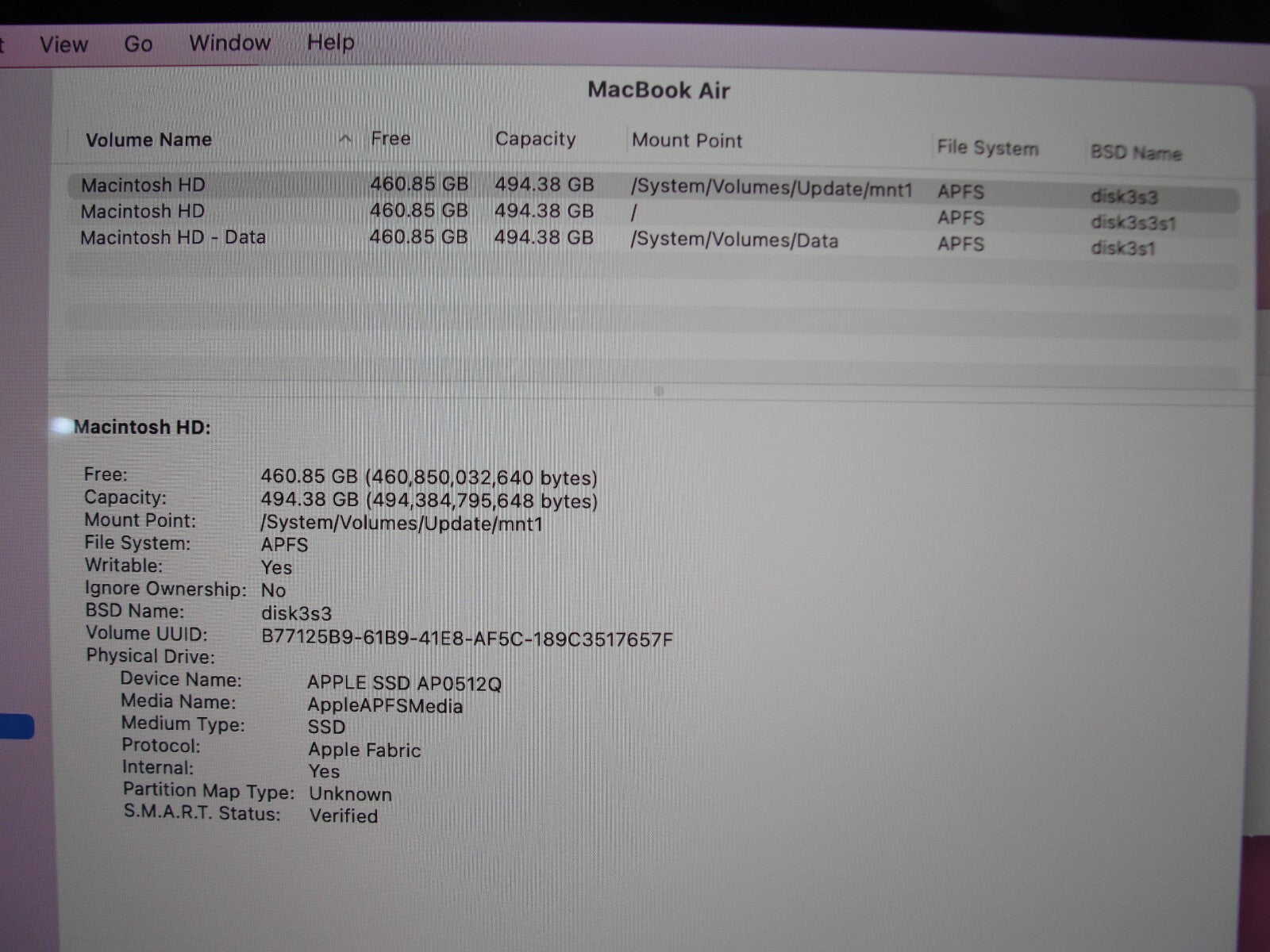Sort volumes by the Capacity column
Screen dimensions: 1270x952
535,140
